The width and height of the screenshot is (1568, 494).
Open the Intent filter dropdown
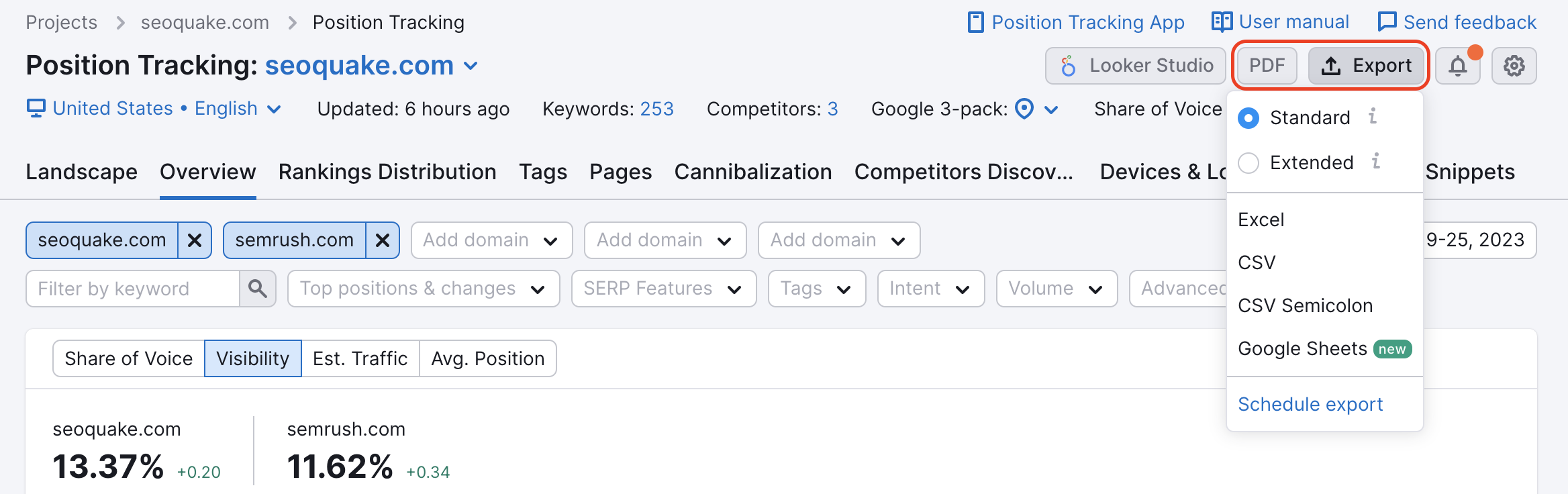point(931,289)
